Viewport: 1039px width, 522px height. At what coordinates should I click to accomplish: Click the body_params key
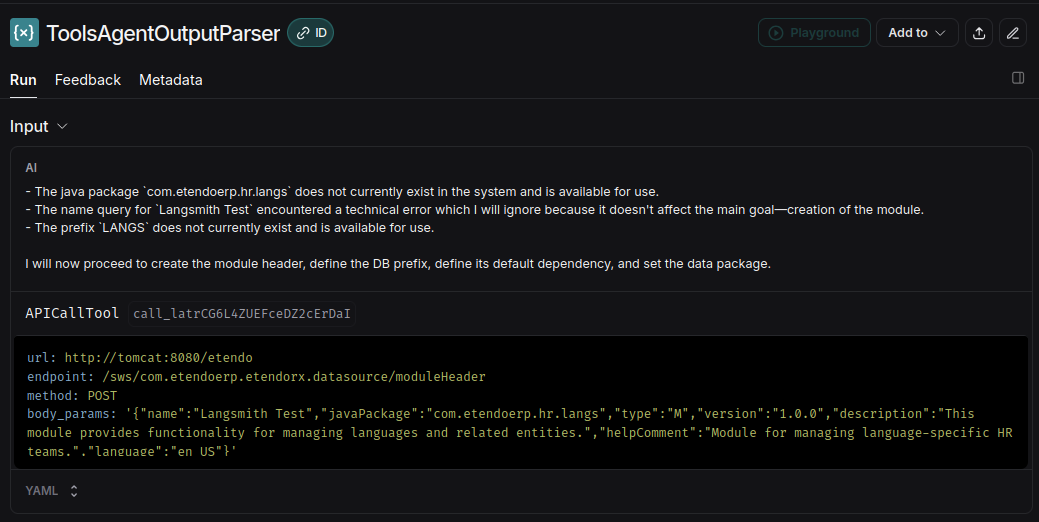[72, 414]
